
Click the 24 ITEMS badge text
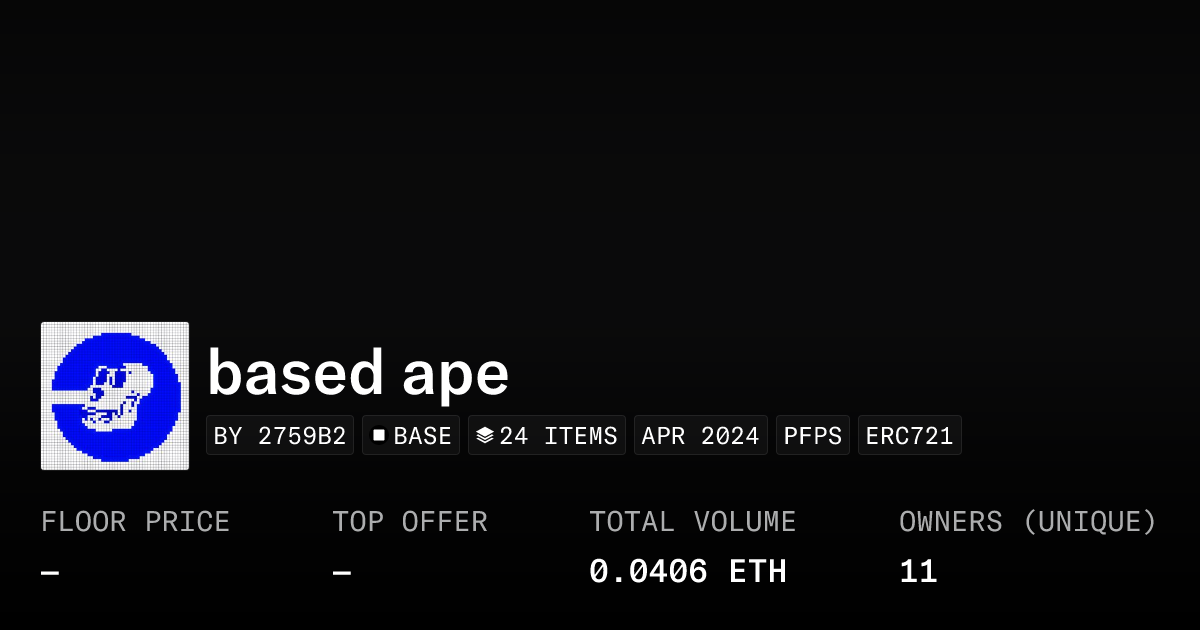(x=558, y=436)
